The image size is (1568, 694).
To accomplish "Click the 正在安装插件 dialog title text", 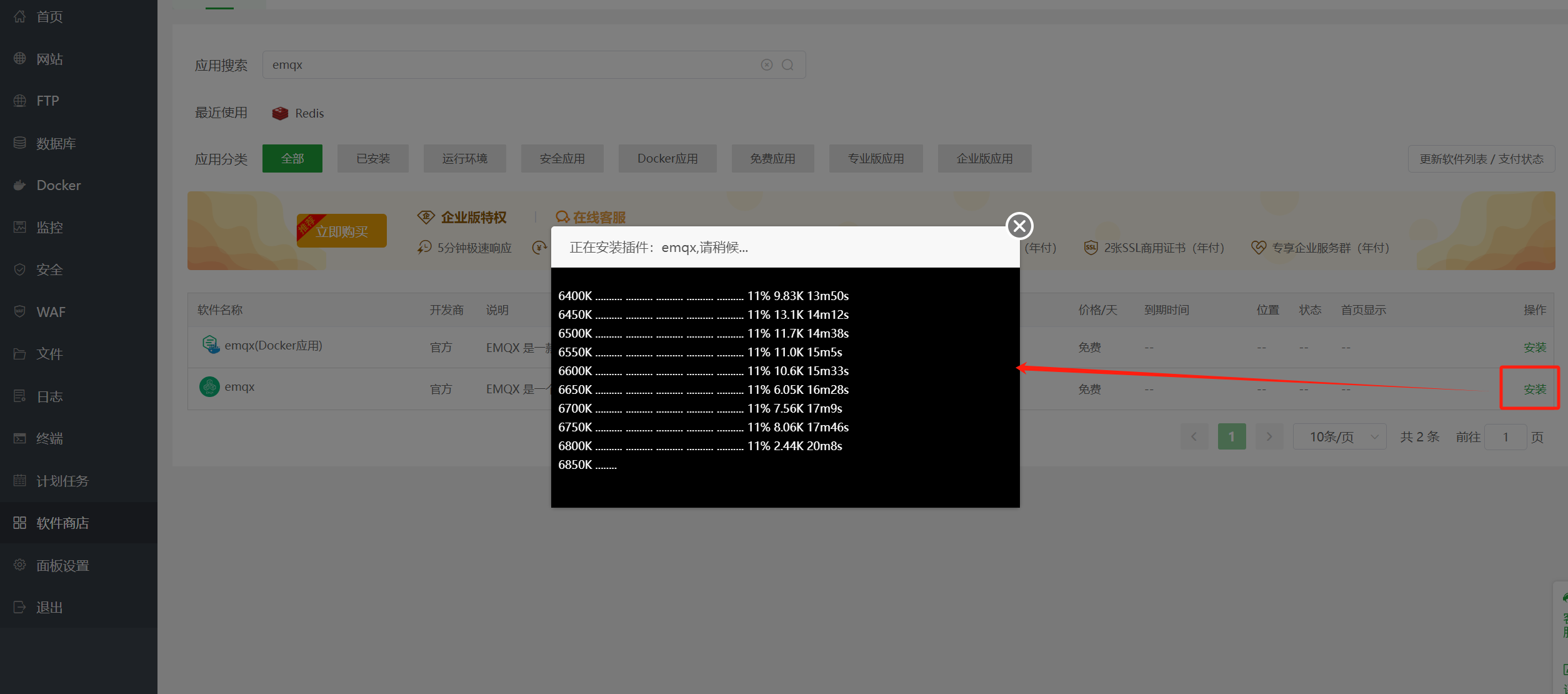I will point(659,248).
